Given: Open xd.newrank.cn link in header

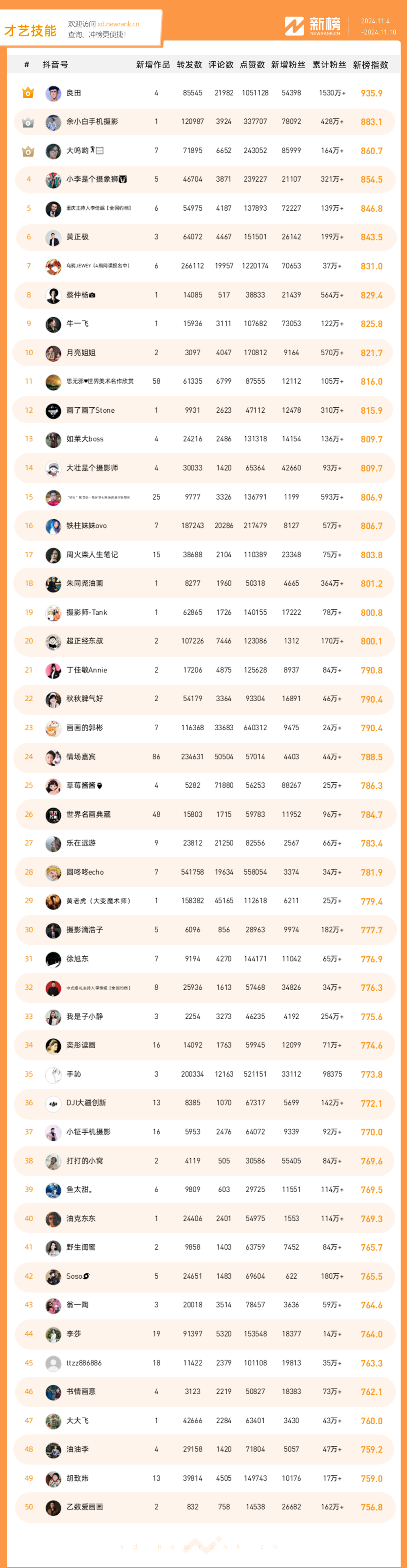Looking at the screenshot, I should point(118,25).
